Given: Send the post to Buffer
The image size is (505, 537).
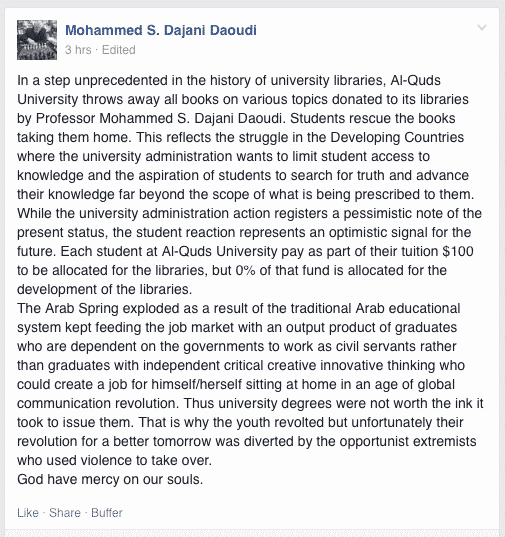Looking at the screenshot, I should point(107,513).
